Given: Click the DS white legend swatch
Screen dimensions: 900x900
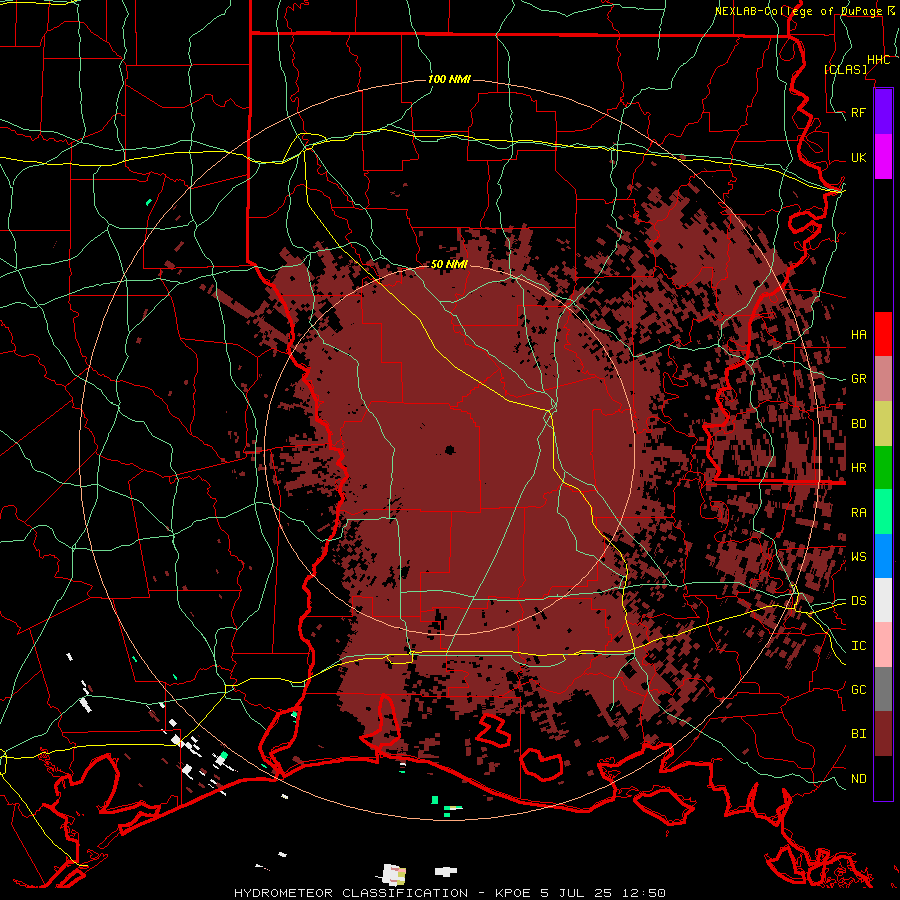Looking at the screenshot, I should pyautogui.click(x=883, y=600).
